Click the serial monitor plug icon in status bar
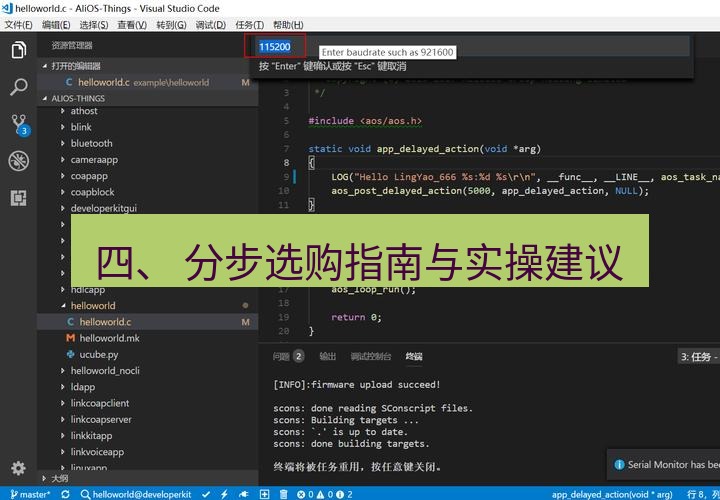This screenshot has height=500, width=720. coord(244,494)
